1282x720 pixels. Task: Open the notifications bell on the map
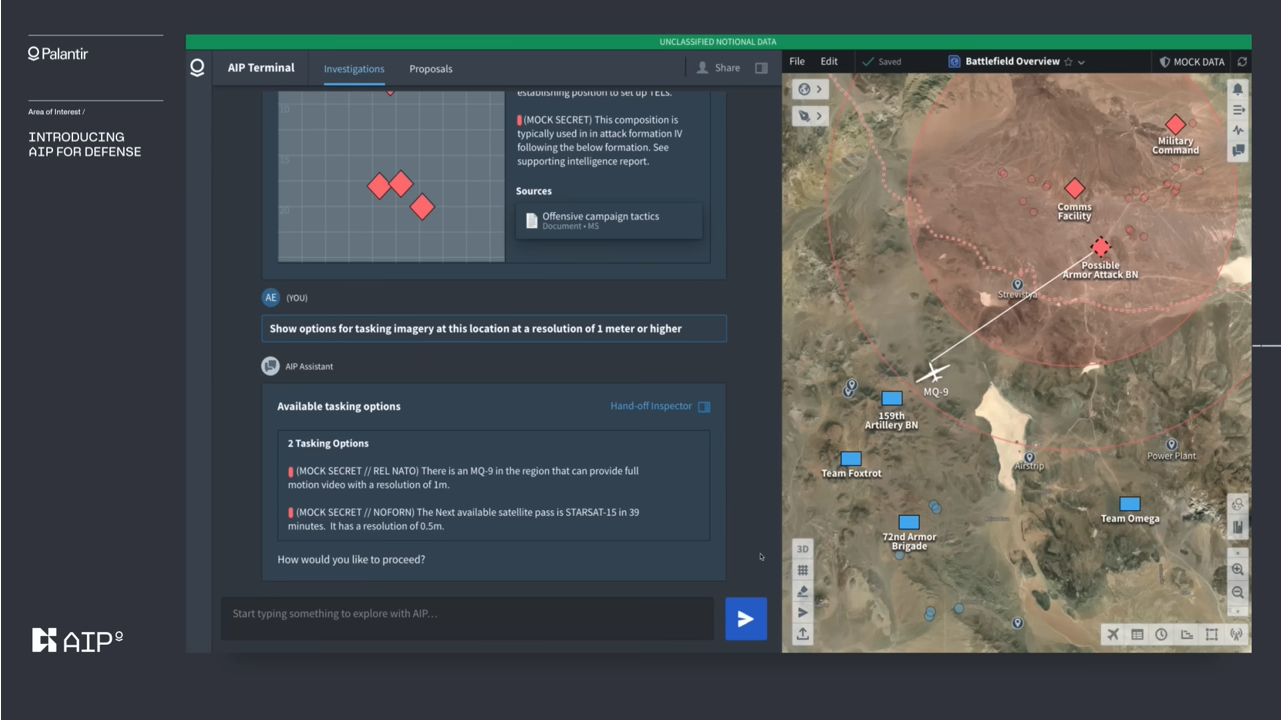click(x=1238, y=89)
